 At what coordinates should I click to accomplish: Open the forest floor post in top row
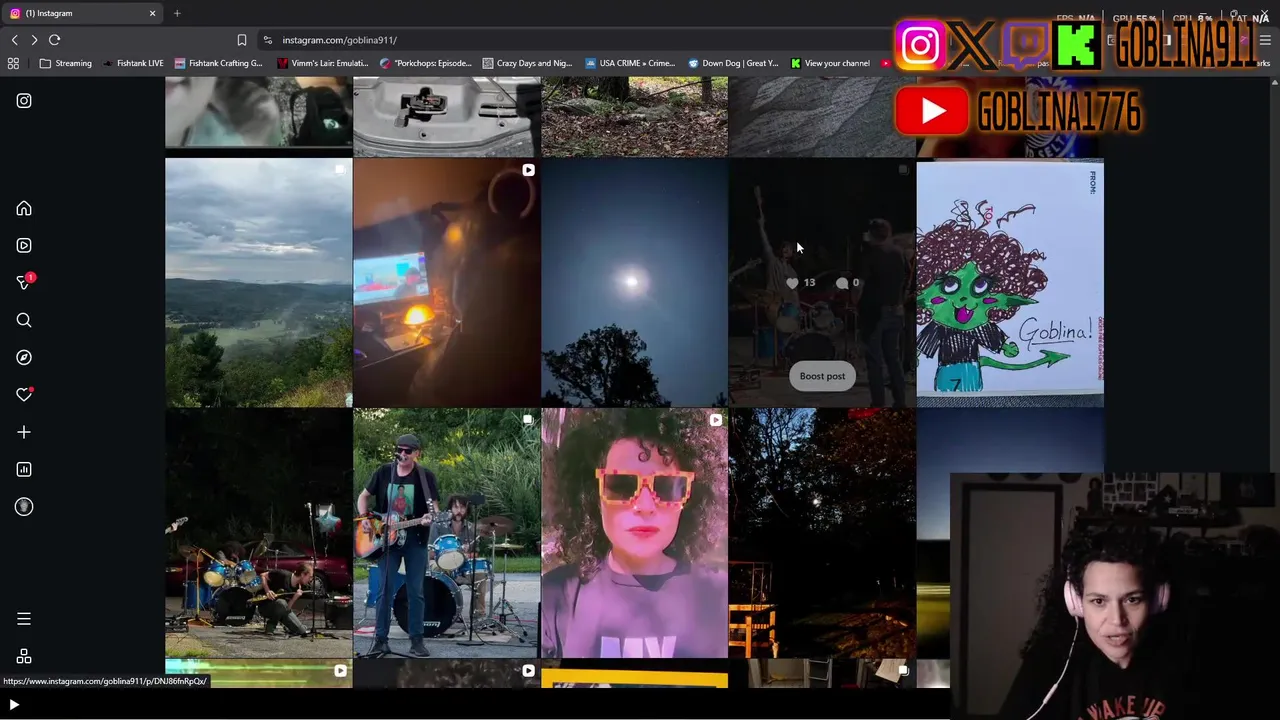[634, 117]
